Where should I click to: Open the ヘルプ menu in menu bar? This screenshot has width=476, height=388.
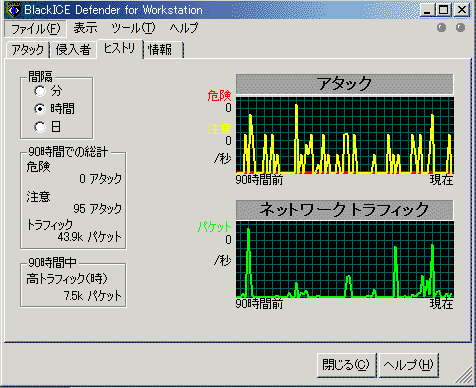(x=184, y=28)
